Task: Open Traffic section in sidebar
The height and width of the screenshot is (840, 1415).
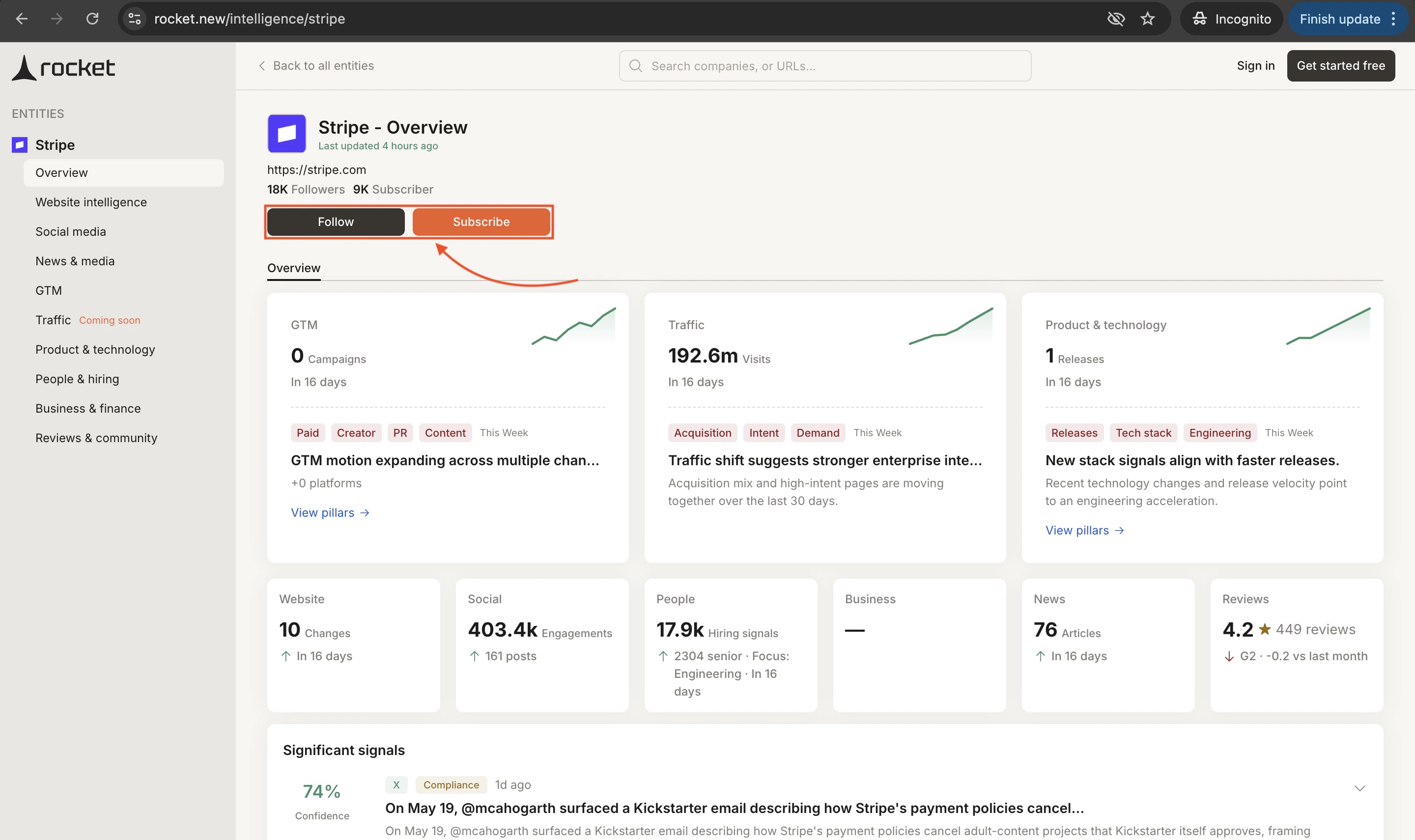Action: [53, 320]
